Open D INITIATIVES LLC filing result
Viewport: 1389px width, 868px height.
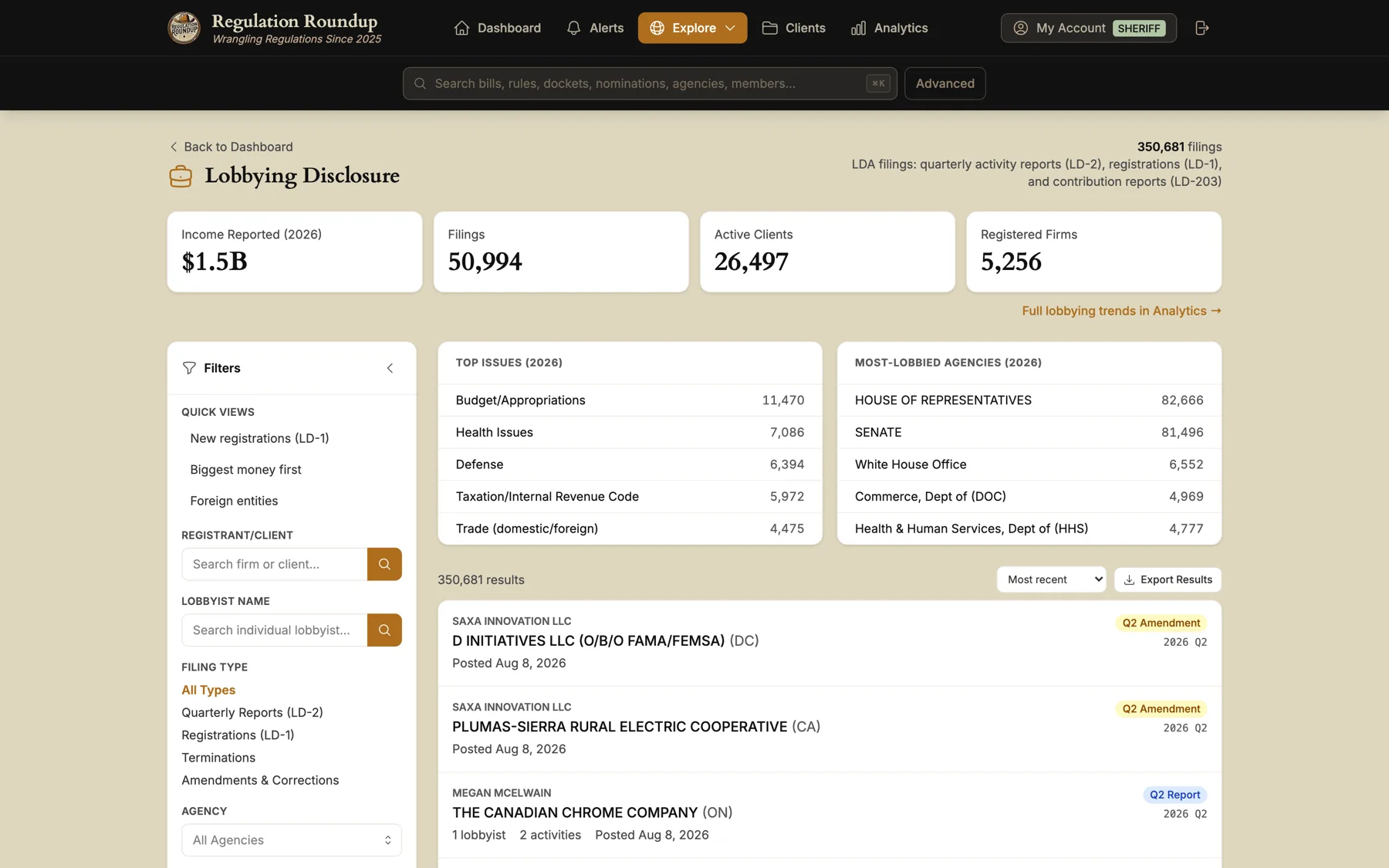(830, 643)
